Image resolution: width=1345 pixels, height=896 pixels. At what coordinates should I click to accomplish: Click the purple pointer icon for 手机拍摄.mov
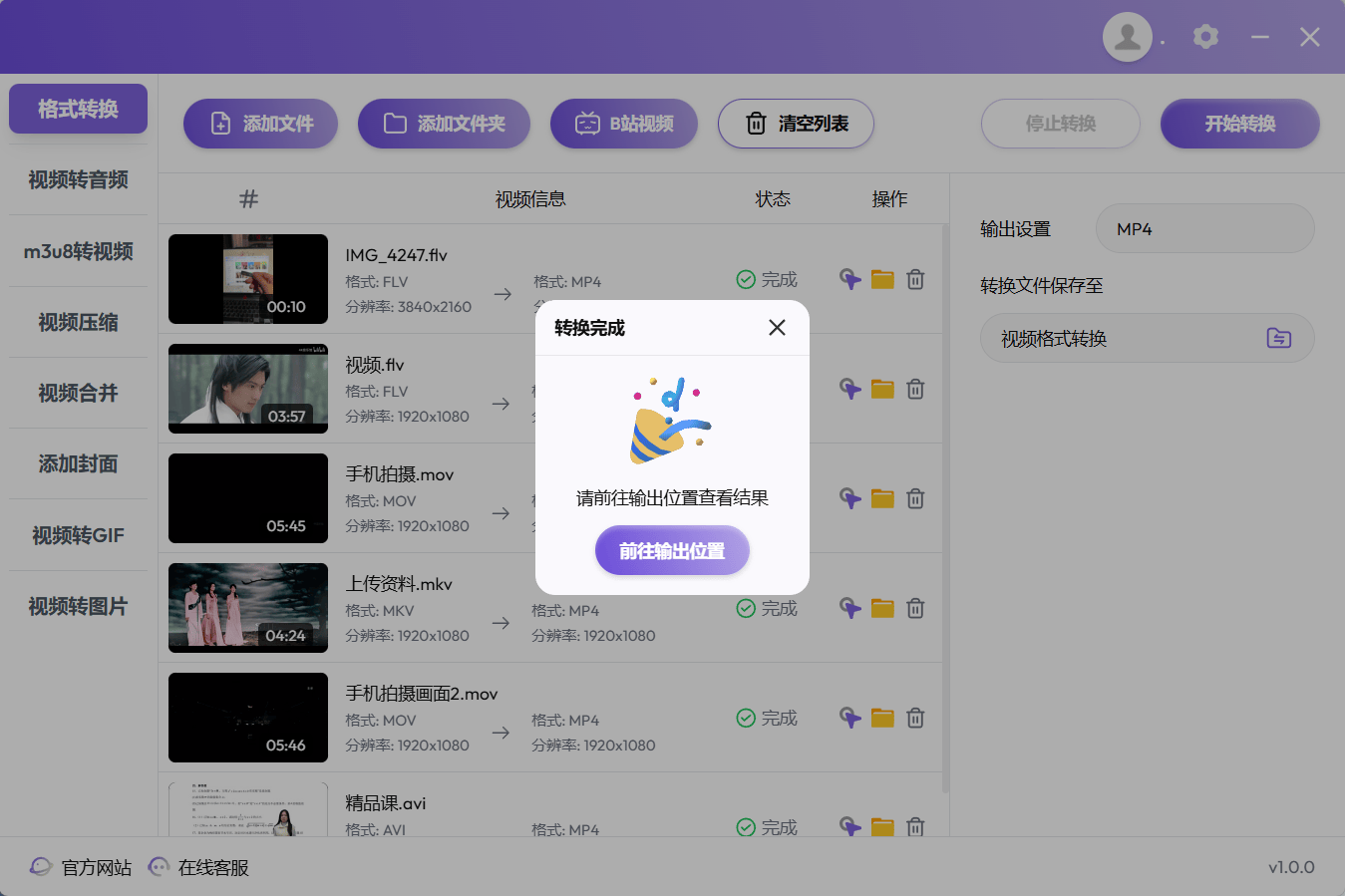pos(849,499)
